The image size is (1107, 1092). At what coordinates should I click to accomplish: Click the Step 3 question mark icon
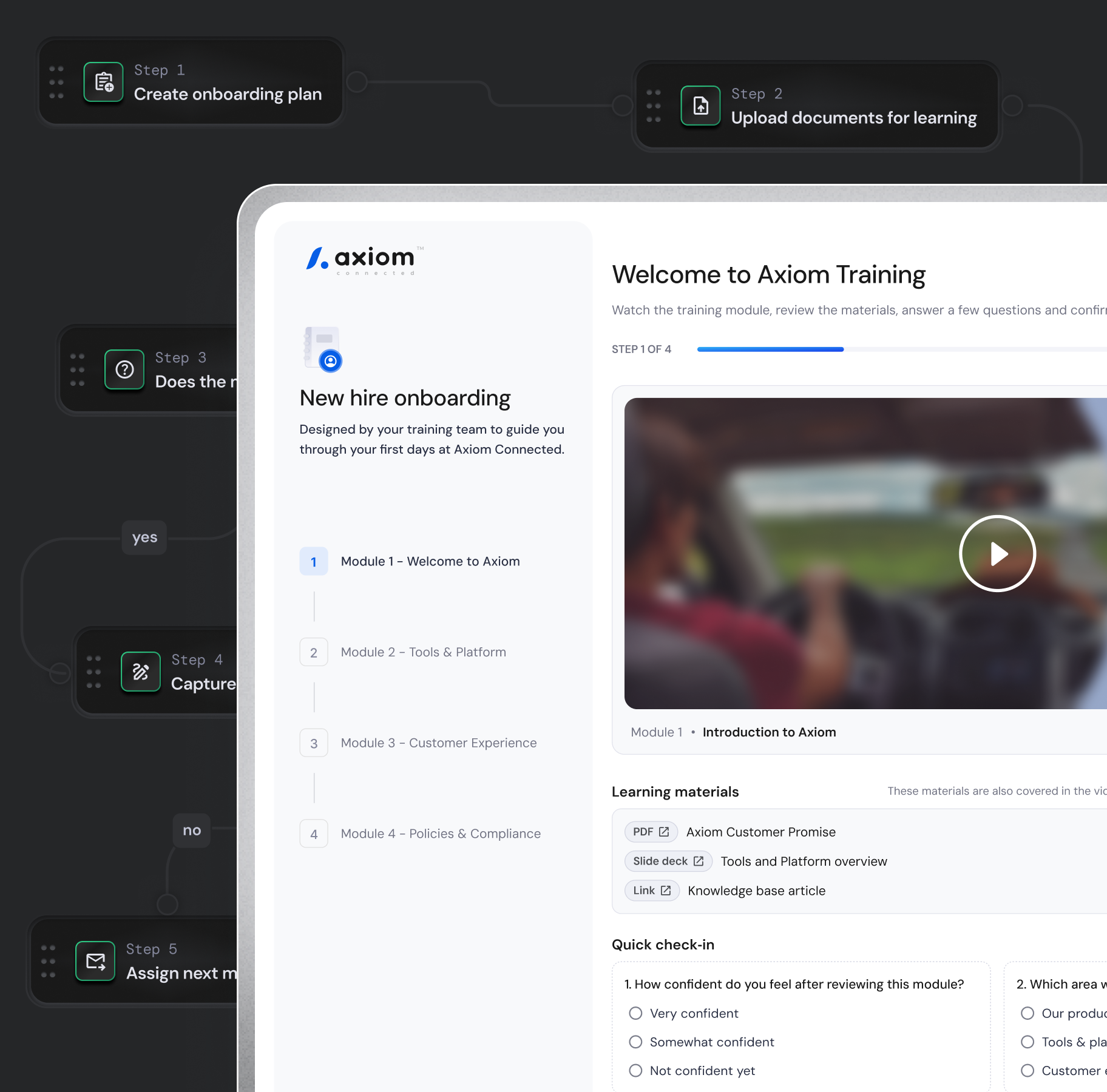point(124,369)
